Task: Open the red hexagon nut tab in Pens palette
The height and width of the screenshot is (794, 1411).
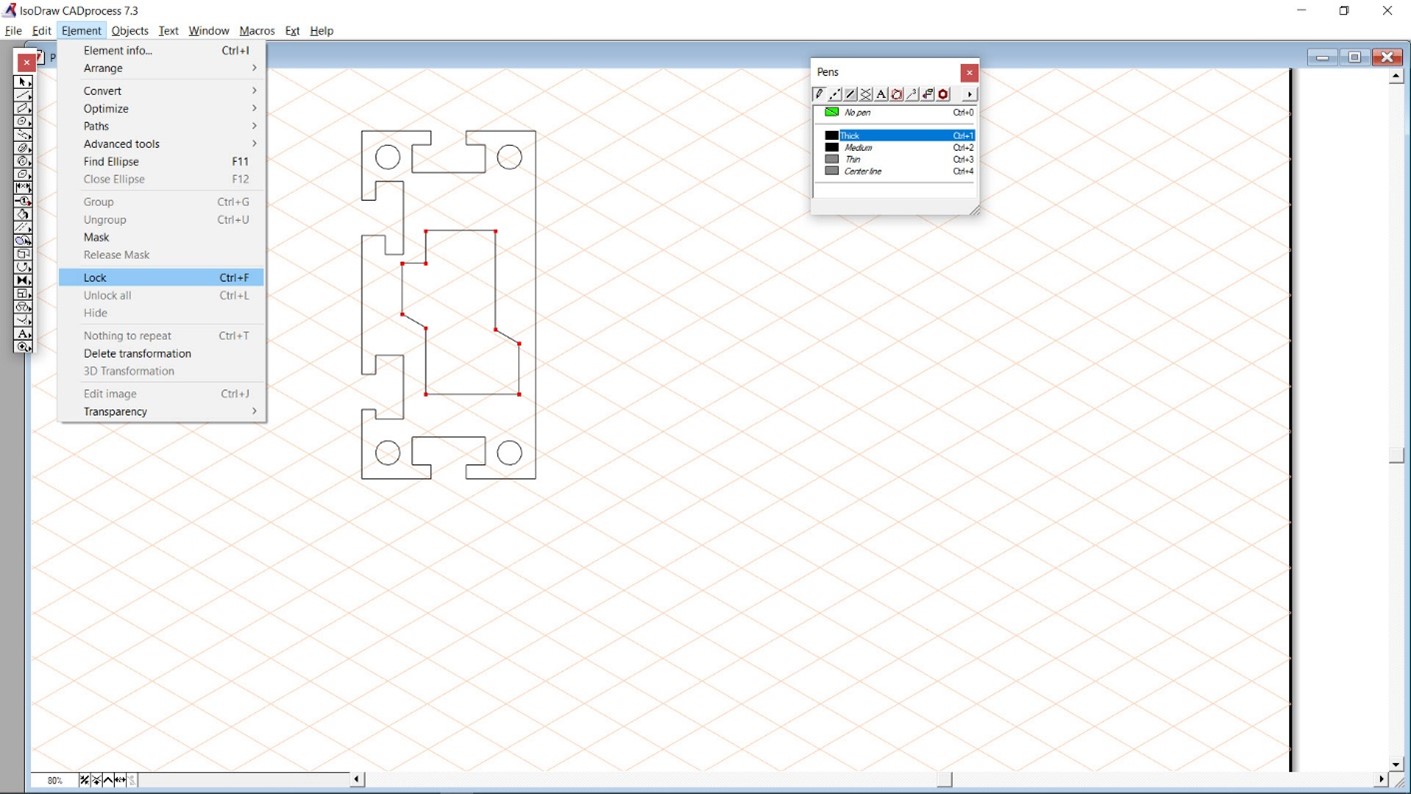Action: [x=943, y=94]
